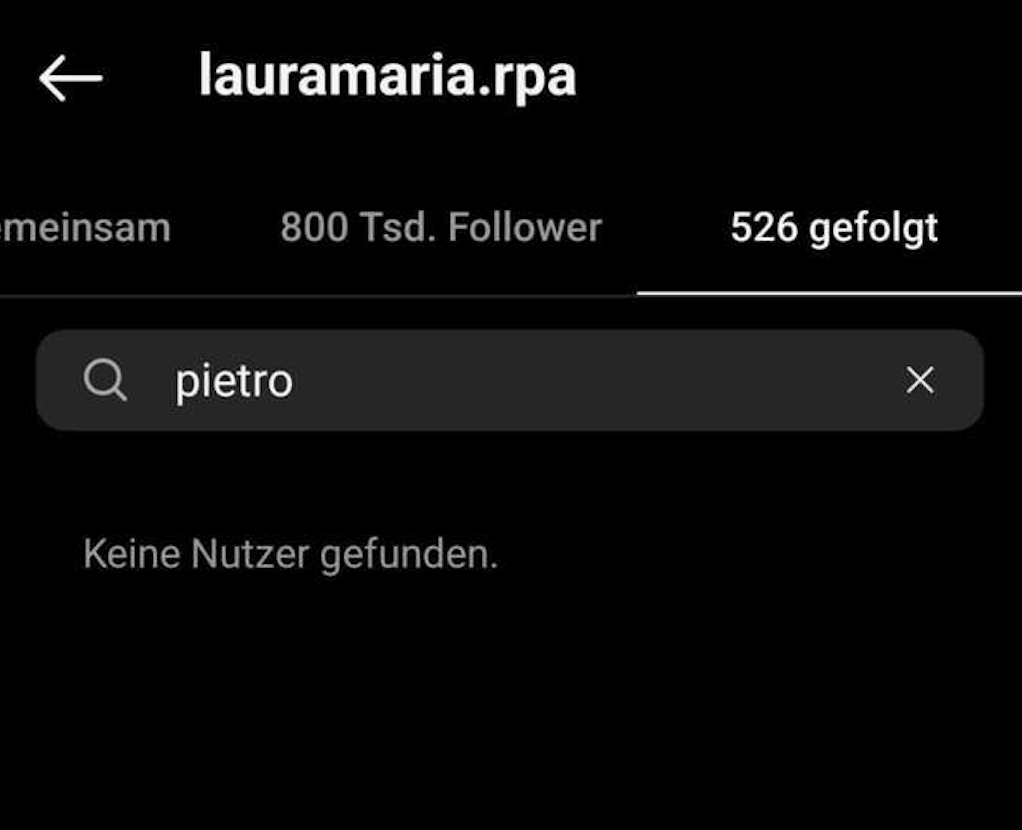The width and height of the screenshot is (1022, 830).
Task: Clear the search with the X icon
Action: click(x=920, y=380)
